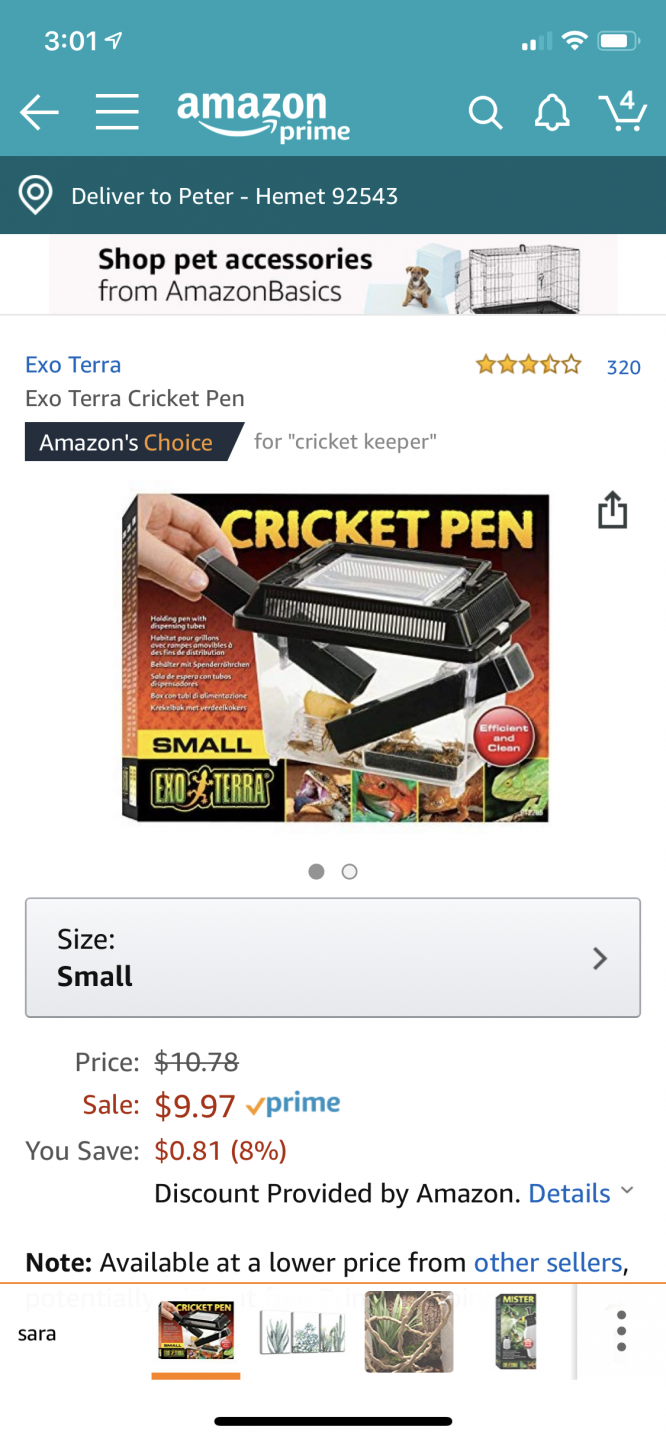Select the second image pagination dot
Screen dimensions: 666x1440
tap(349, 872)
